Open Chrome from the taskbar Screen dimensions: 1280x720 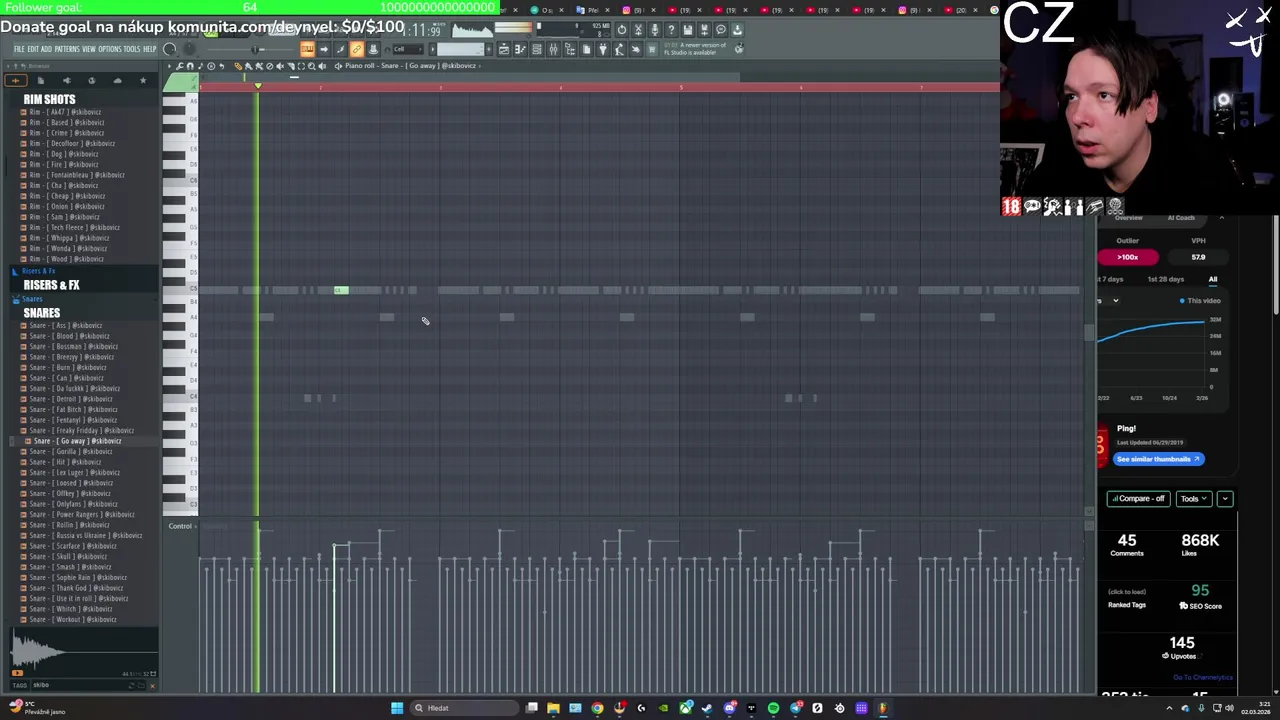tap(597, 708)
